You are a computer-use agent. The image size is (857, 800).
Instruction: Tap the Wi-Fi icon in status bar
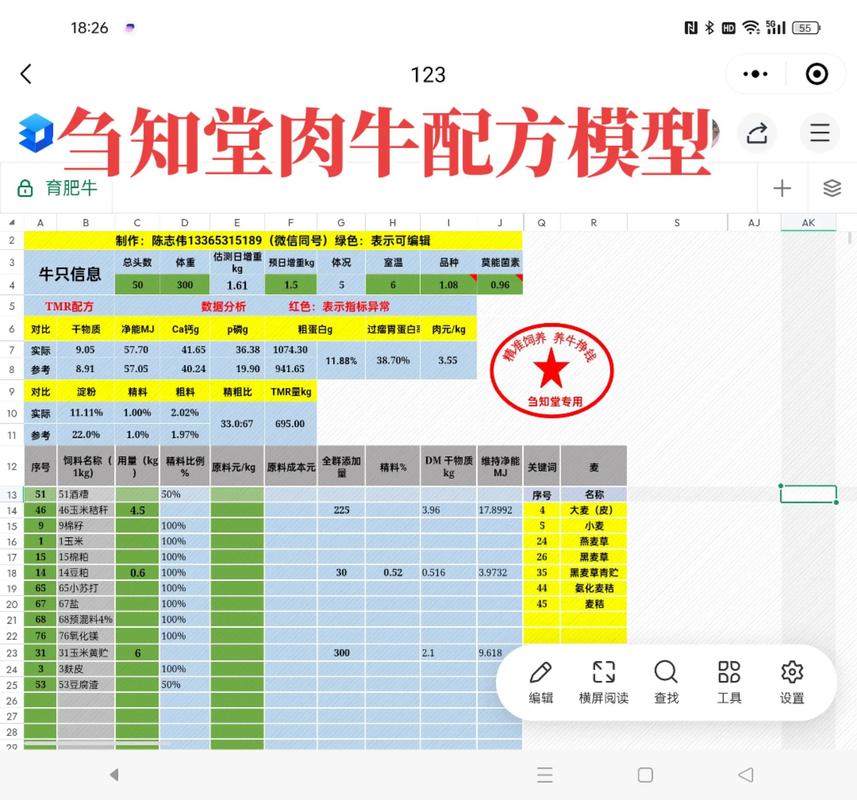click(x=752, y=28)
